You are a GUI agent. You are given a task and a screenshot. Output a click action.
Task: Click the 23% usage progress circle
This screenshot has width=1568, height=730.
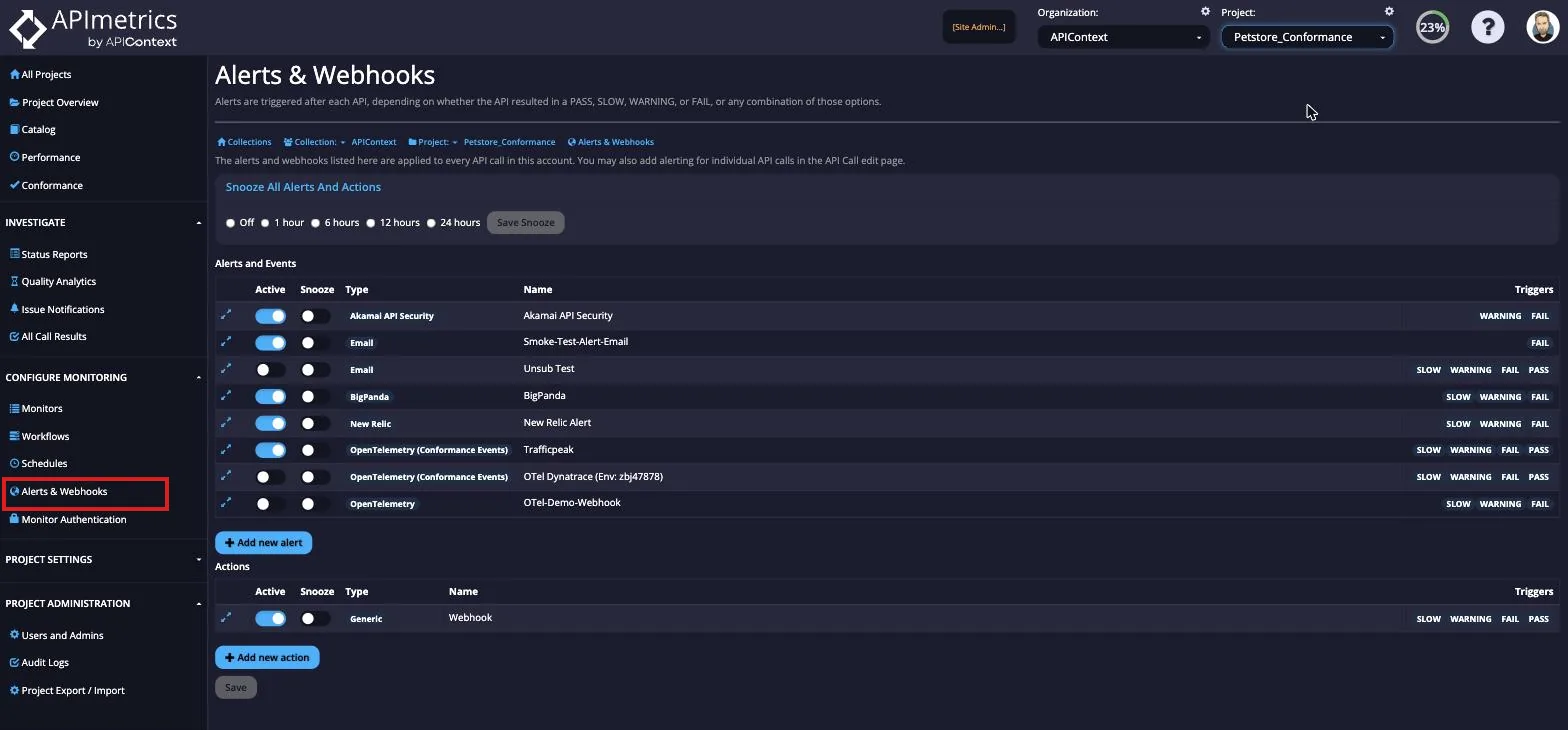pyautogui.click(x=1432, y=27)
